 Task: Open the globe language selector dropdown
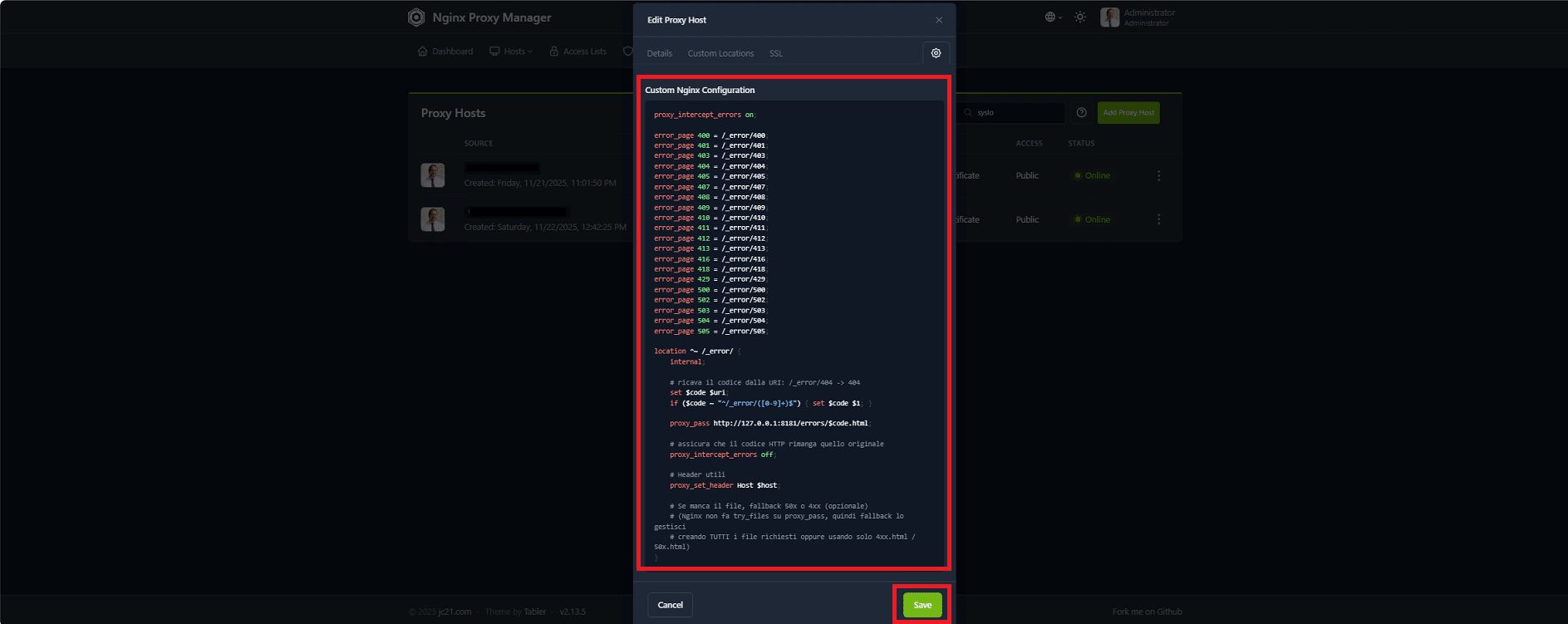coord(1053,17)
